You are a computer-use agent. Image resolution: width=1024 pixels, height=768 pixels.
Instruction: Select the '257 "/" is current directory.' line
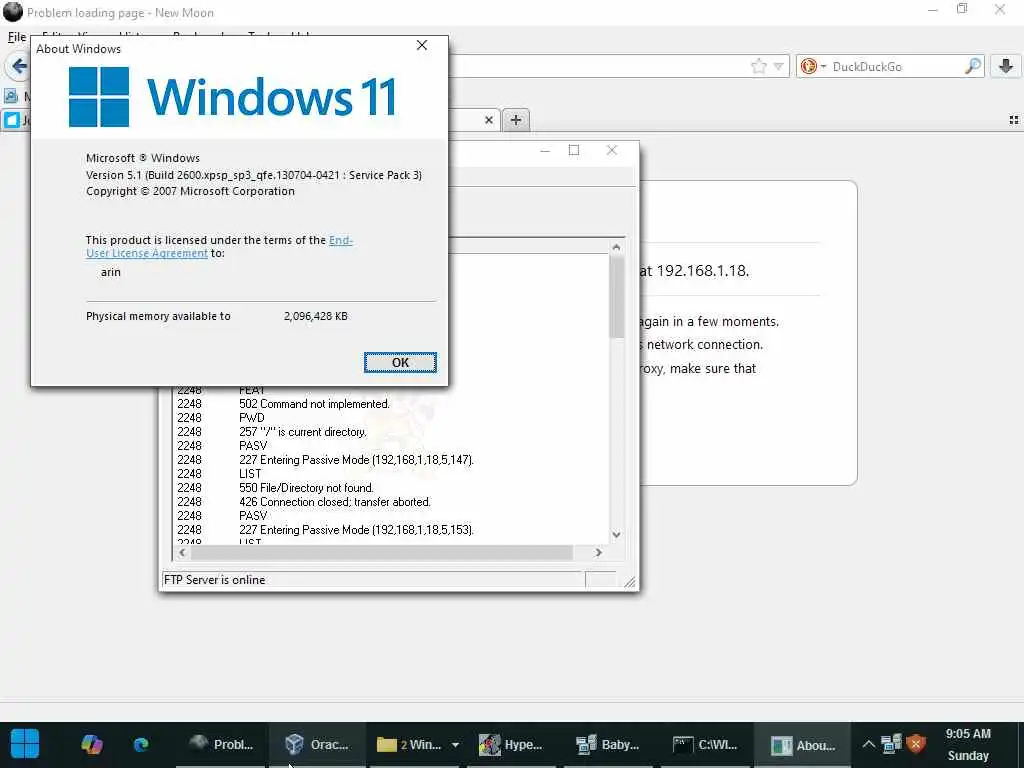click(303, 432)
